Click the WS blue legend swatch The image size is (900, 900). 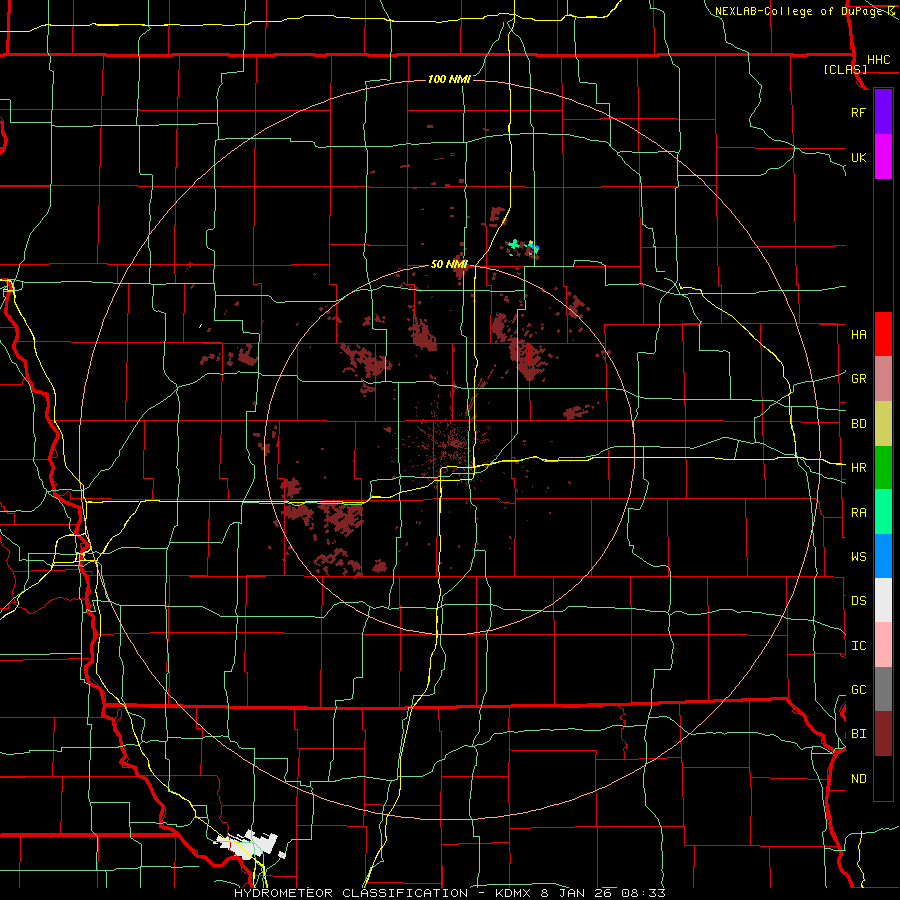(x=883, y=556)
